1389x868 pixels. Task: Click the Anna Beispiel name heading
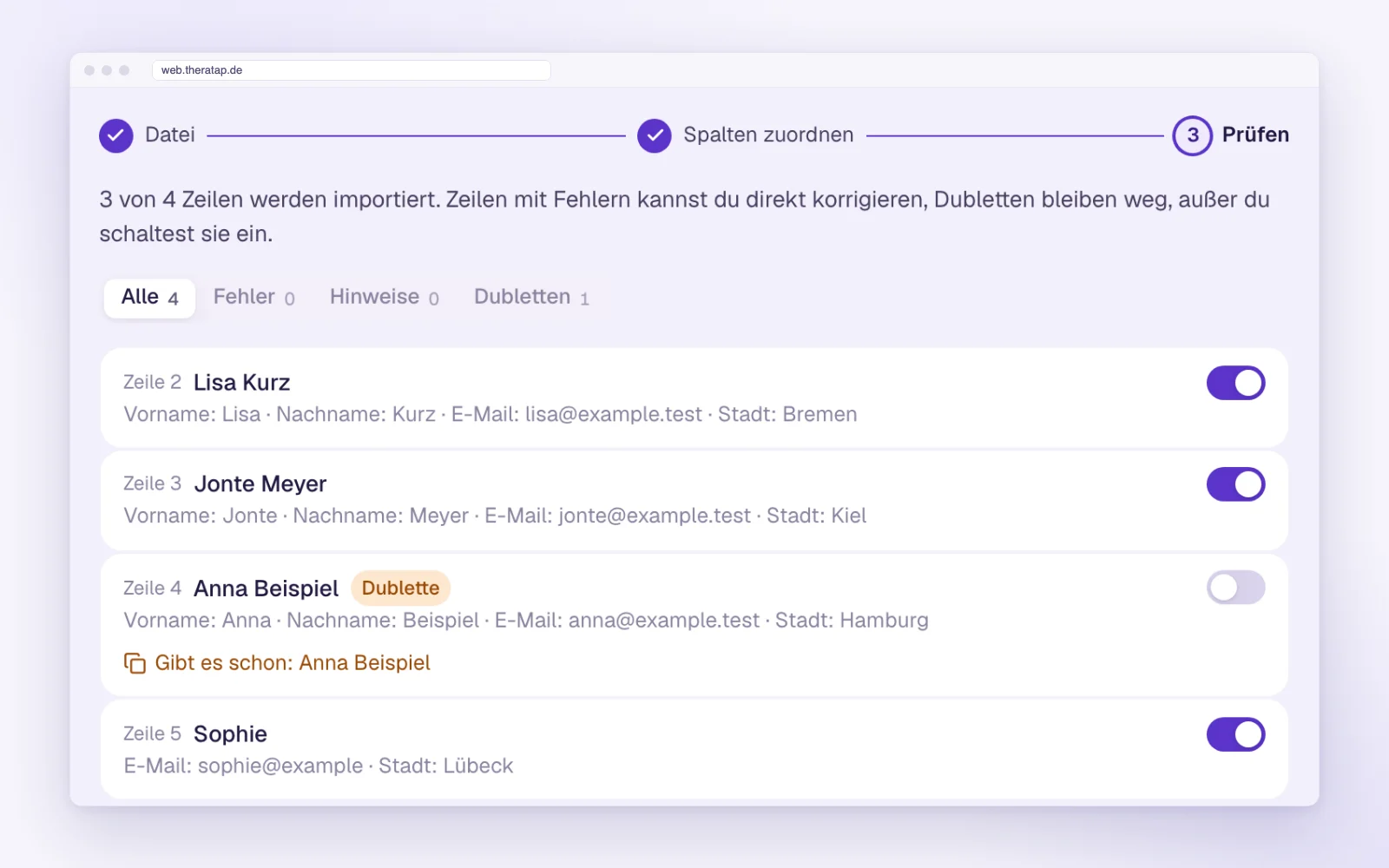tap(266, 589)
